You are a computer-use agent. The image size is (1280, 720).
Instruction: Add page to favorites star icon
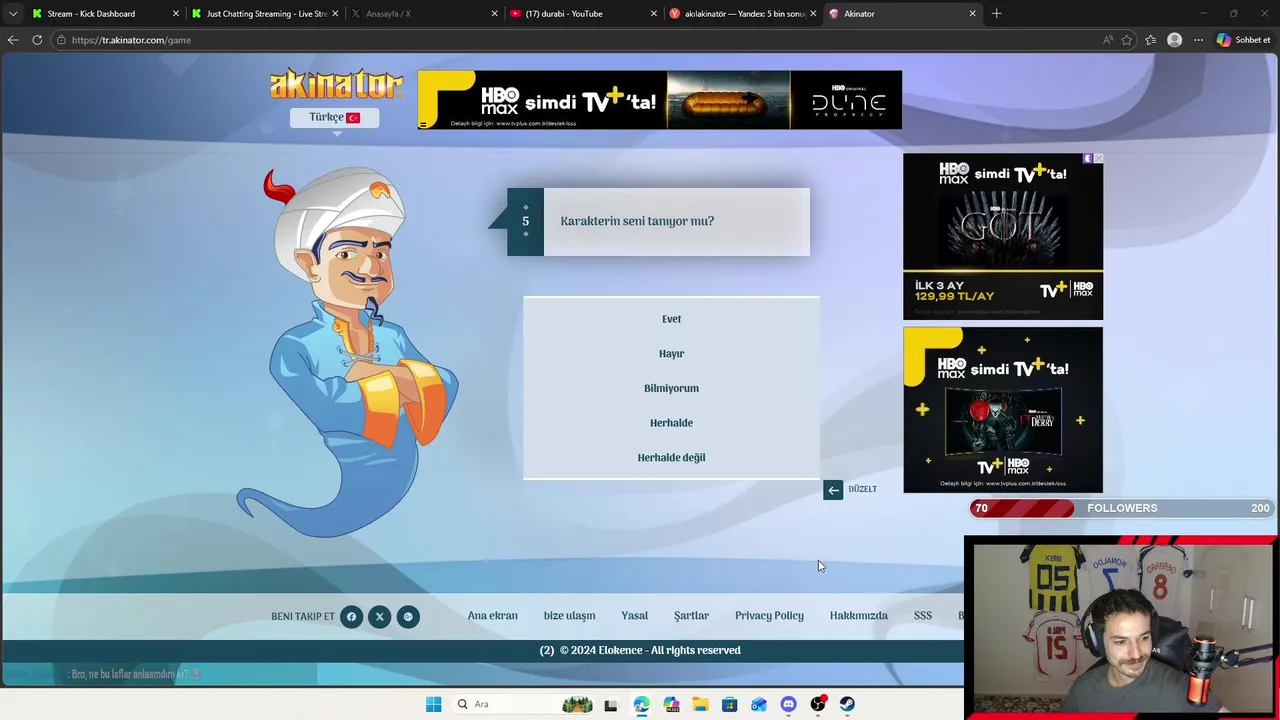(x=1127, y=40)
